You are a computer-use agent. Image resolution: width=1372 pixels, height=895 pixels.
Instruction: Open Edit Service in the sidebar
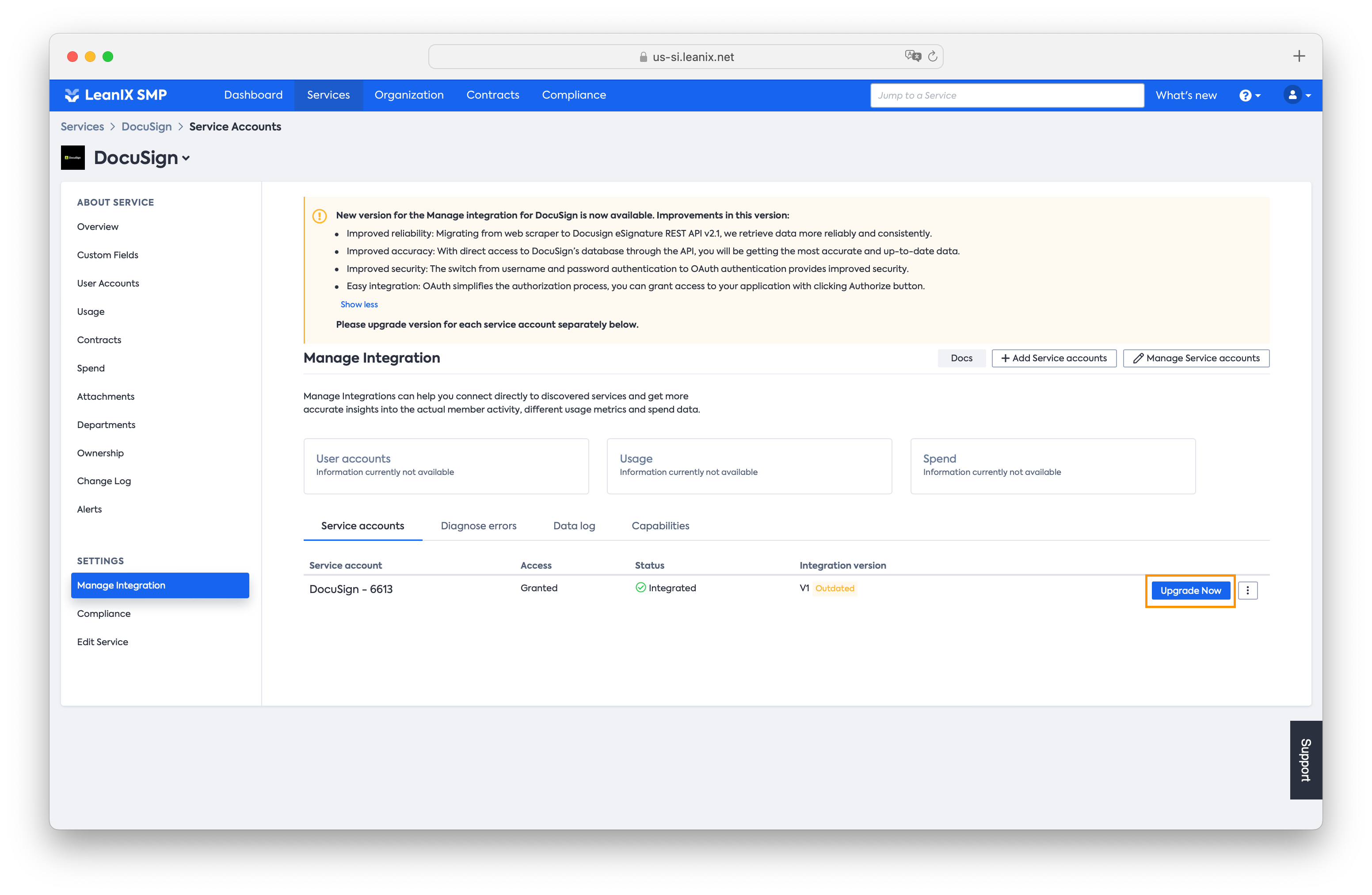[x=103, y=642]
